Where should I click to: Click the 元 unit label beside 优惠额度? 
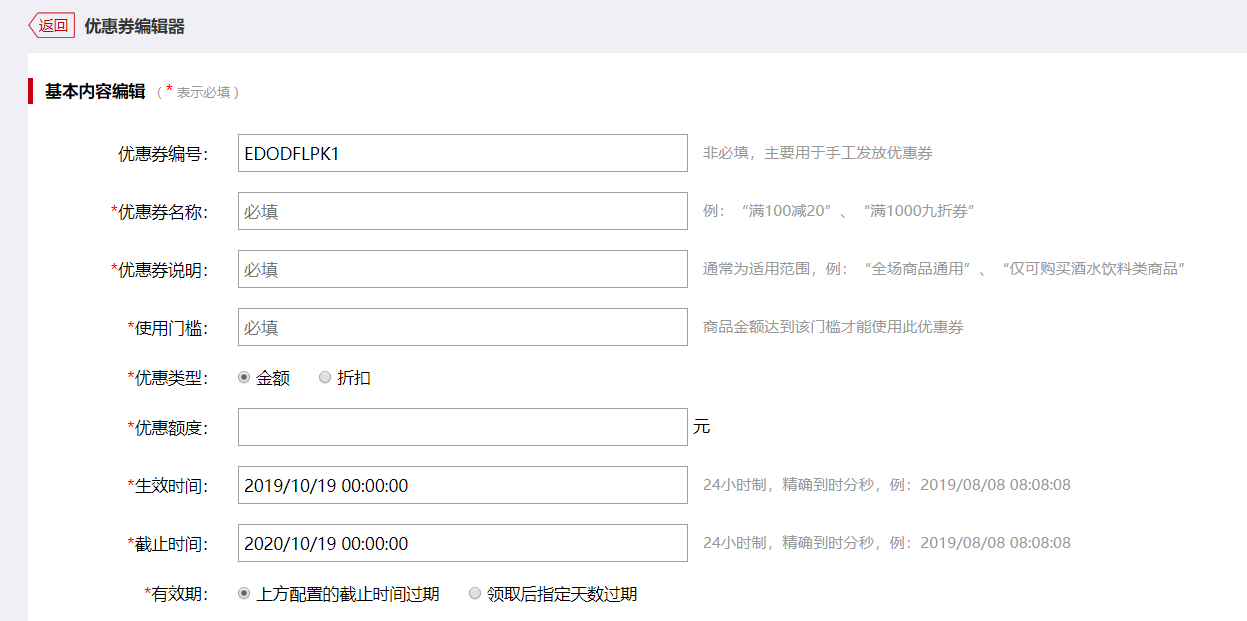702,426
